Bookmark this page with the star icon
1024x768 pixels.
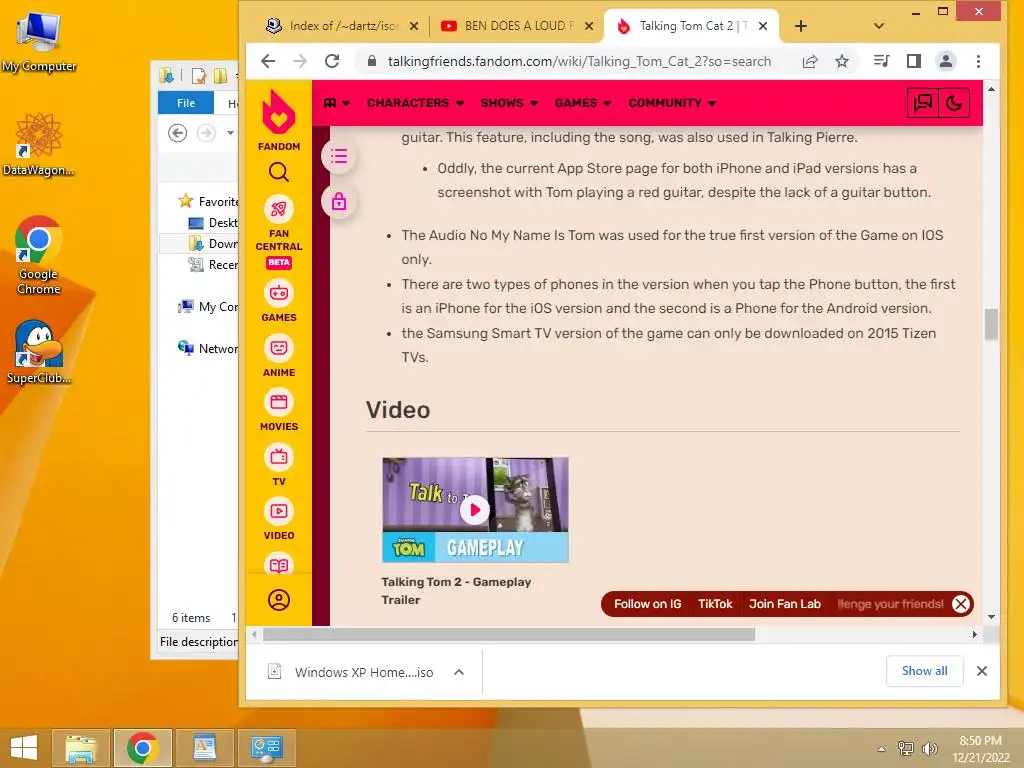coord(842,61)
